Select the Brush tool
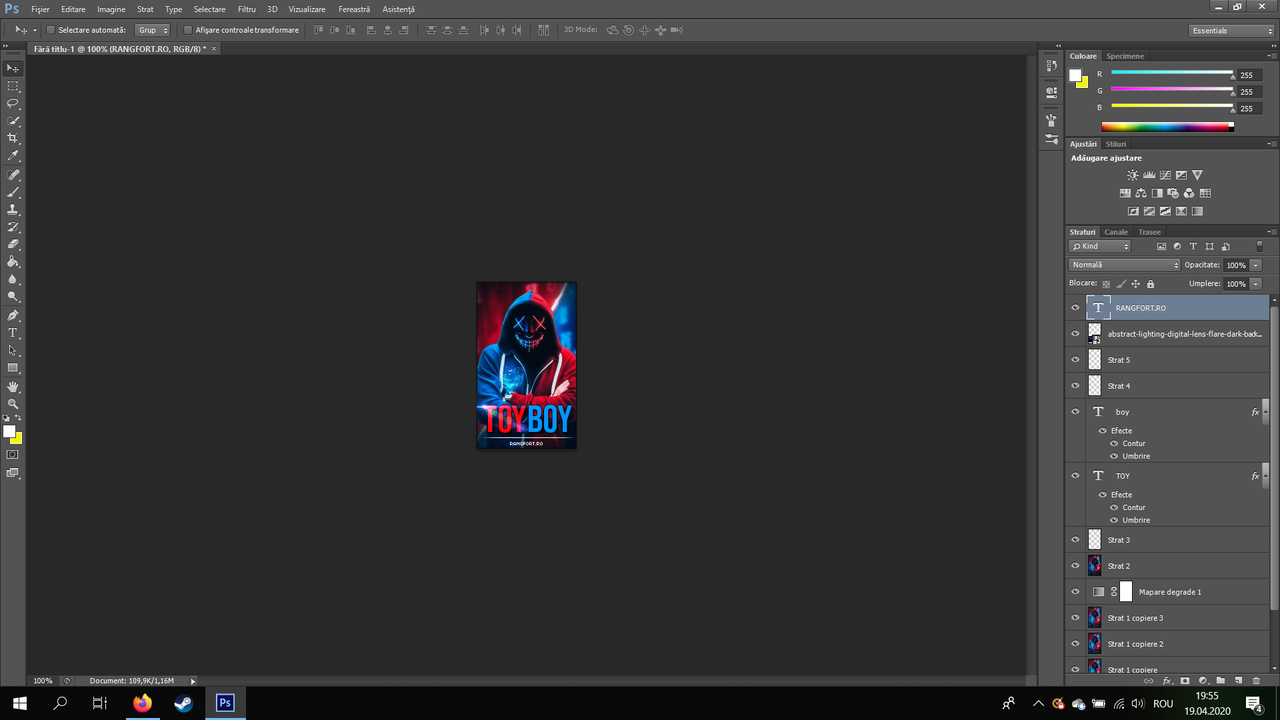 point(13,192)
